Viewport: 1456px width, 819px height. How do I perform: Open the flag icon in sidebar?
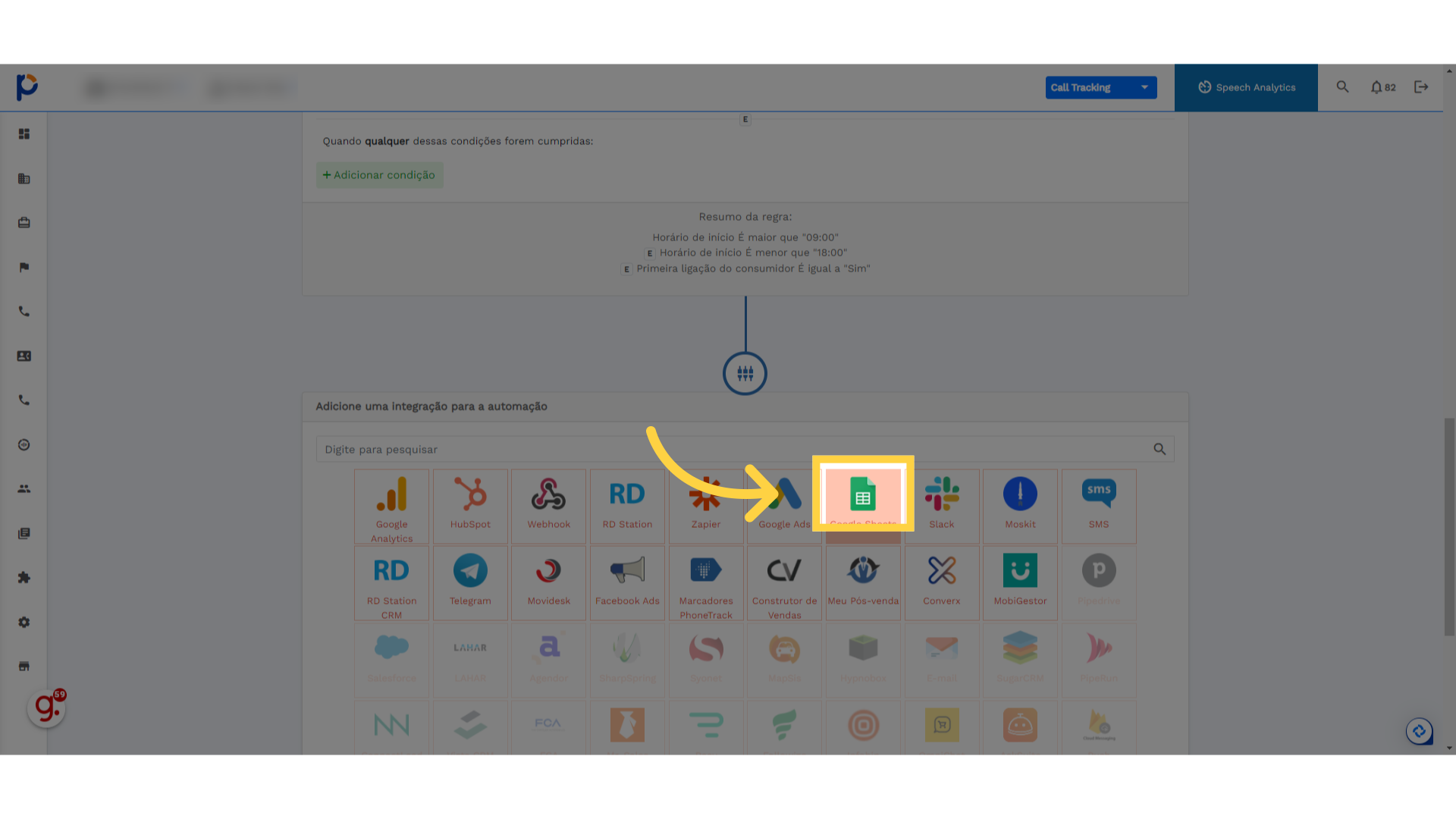click(24, 268)
